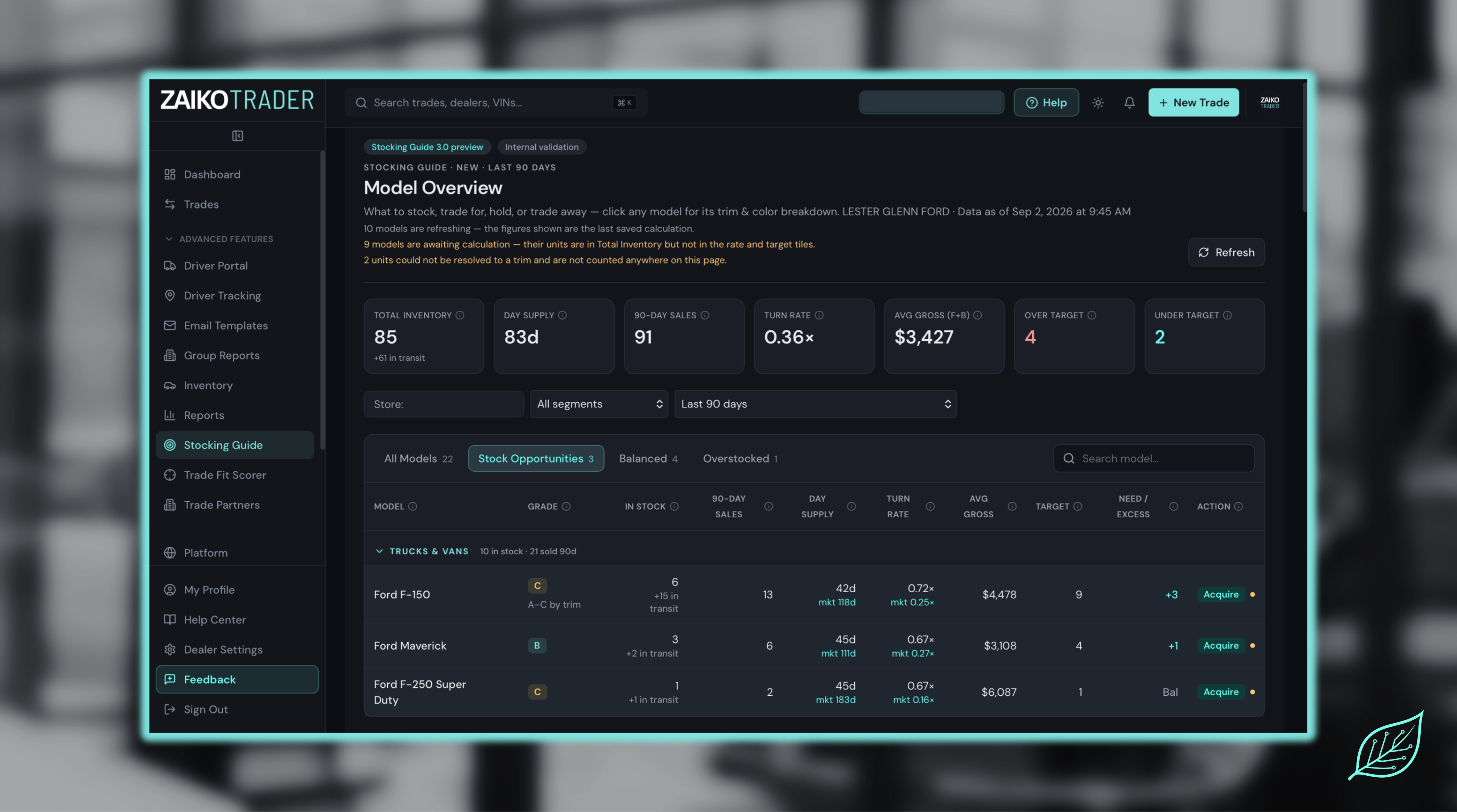Open Platform globe item
1457x812 pixels.
[235, 553]
